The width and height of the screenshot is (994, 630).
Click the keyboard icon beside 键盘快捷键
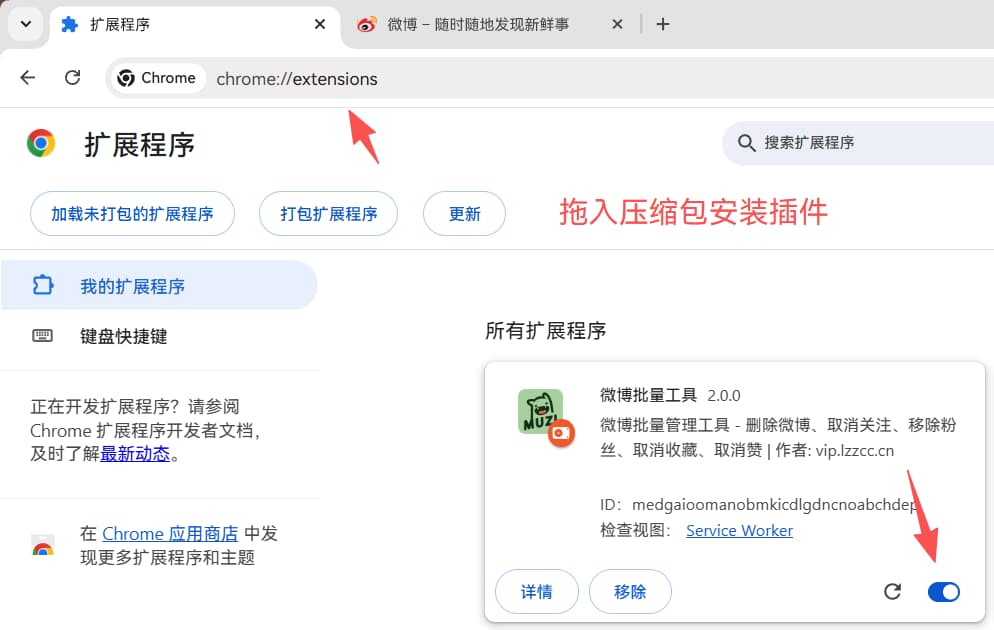click(x=42, y=336)
